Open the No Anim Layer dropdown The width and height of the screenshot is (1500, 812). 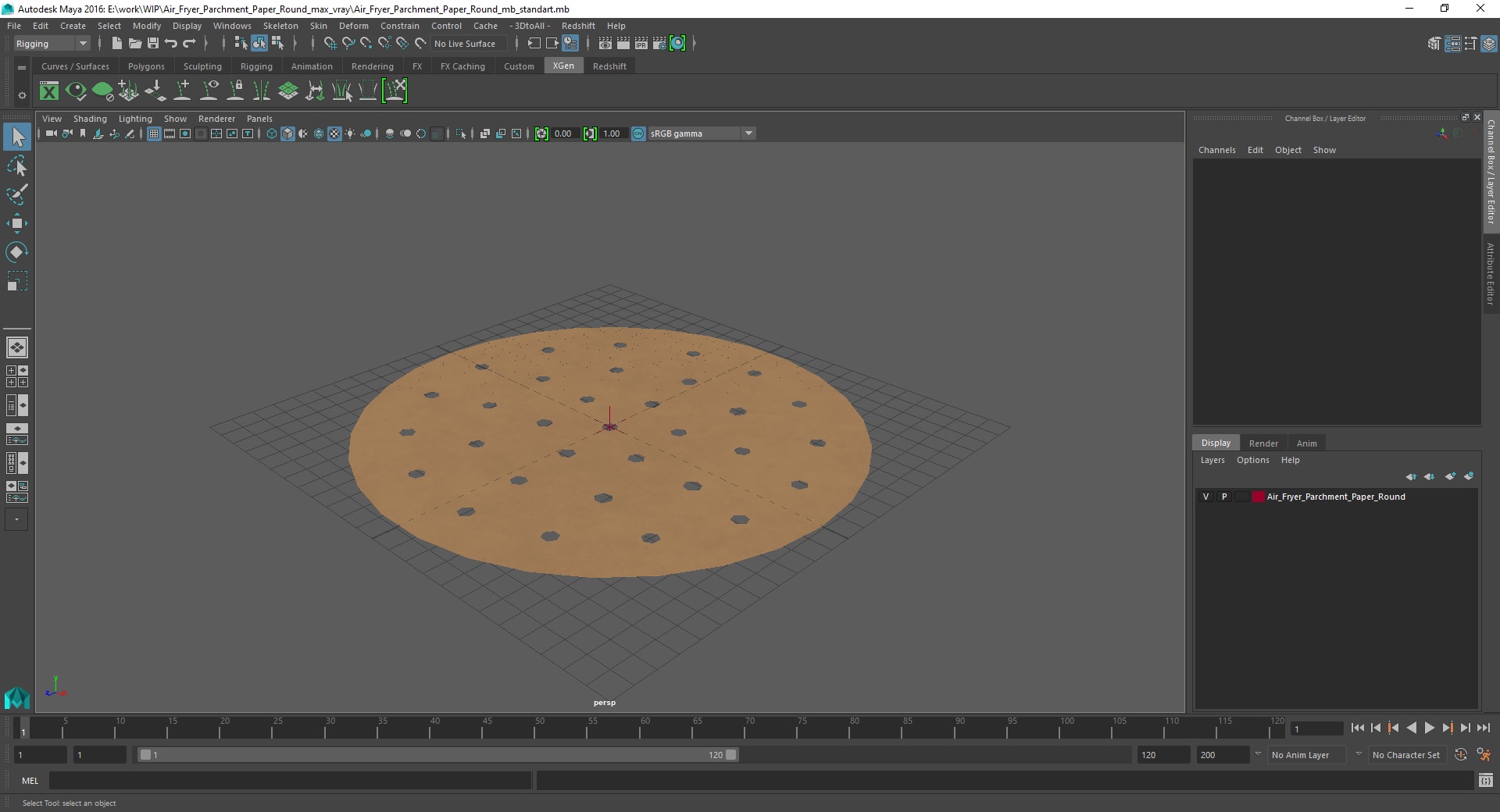(1307, 755)
